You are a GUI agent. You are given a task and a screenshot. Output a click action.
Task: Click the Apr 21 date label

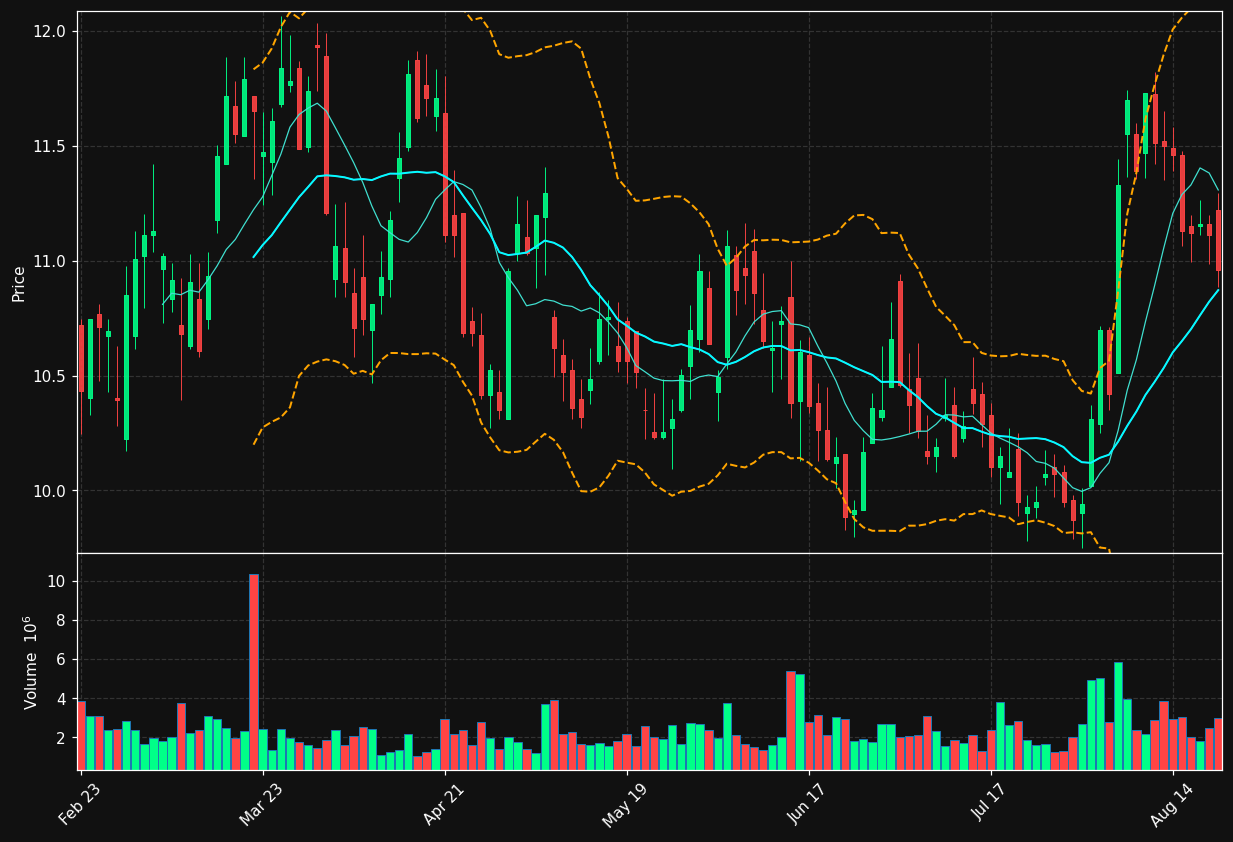[443, 805]
